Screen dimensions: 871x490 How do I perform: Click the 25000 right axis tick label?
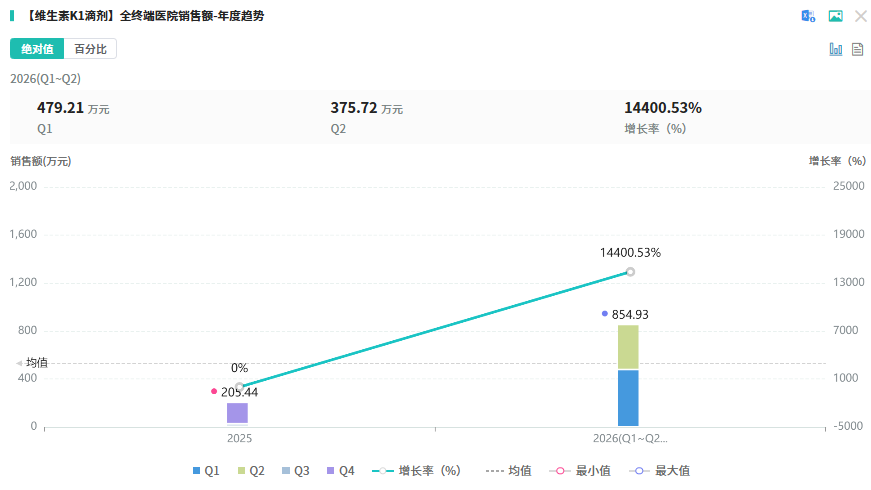[x=848, y=186]
